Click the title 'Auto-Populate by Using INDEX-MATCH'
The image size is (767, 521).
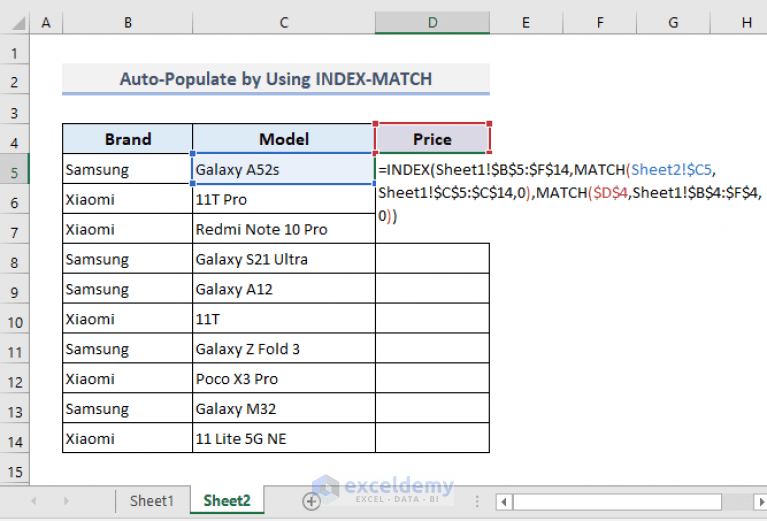click(276, 79)
